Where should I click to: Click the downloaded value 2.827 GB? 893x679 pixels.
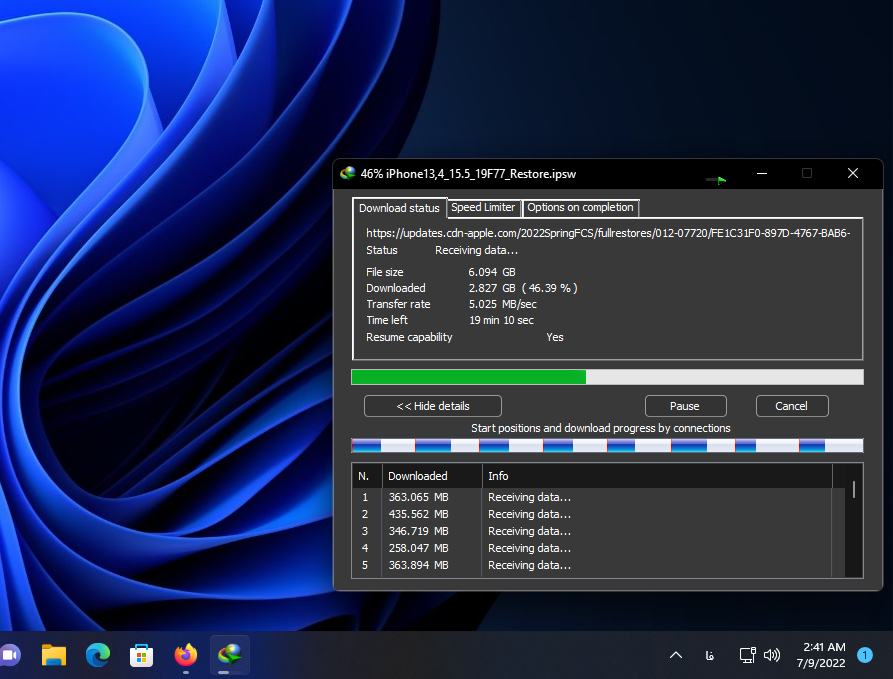pos(492,288)
